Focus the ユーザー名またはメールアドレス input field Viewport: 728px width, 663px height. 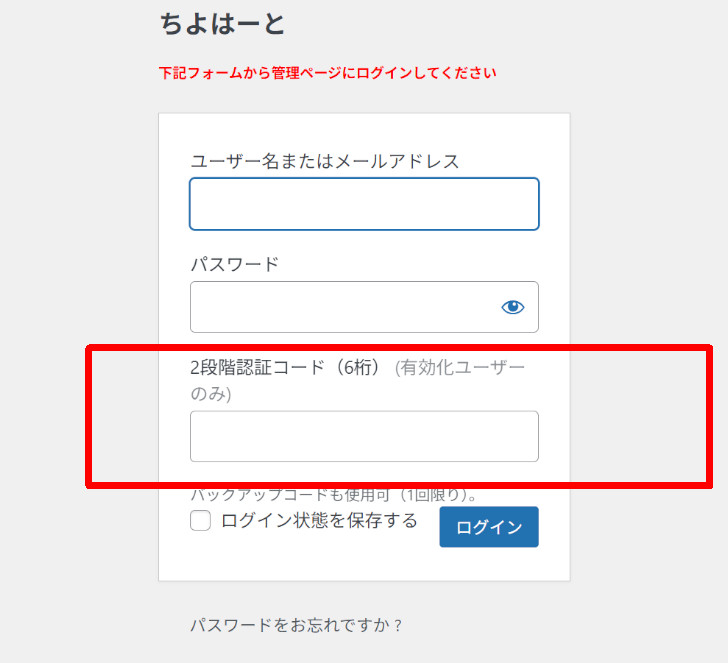(x=364, y=204)
